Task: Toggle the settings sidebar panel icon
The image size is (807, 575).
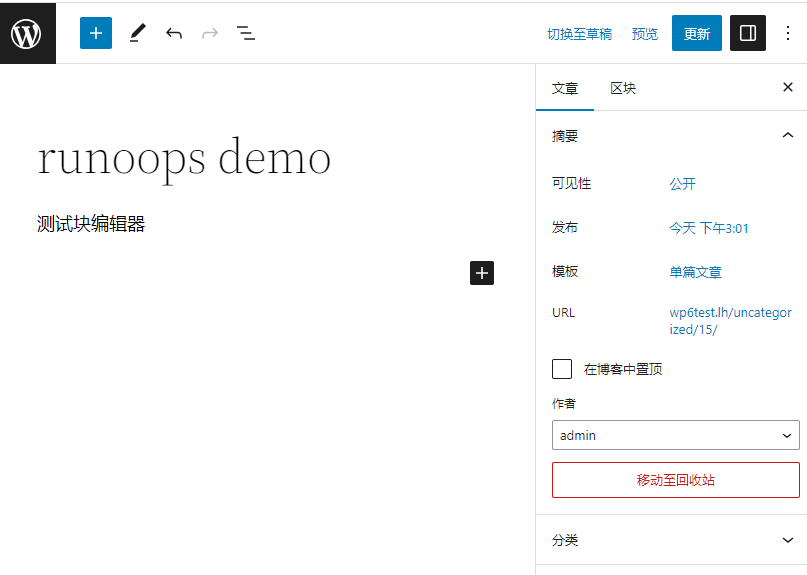Action: pyautogui.click(x=747, y=33)
